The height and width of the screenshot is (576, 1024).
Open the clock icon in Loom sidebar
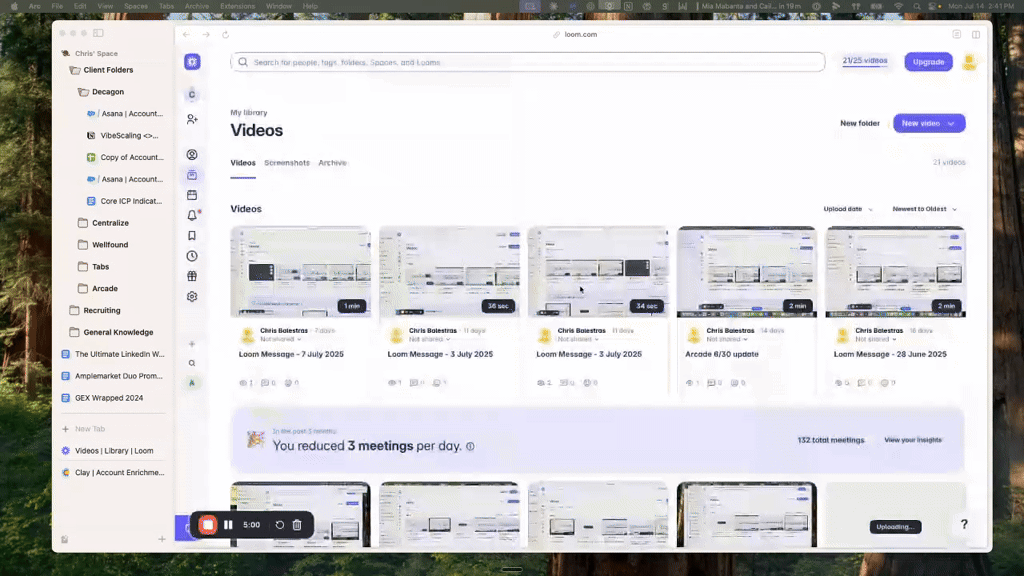point(192,256)
